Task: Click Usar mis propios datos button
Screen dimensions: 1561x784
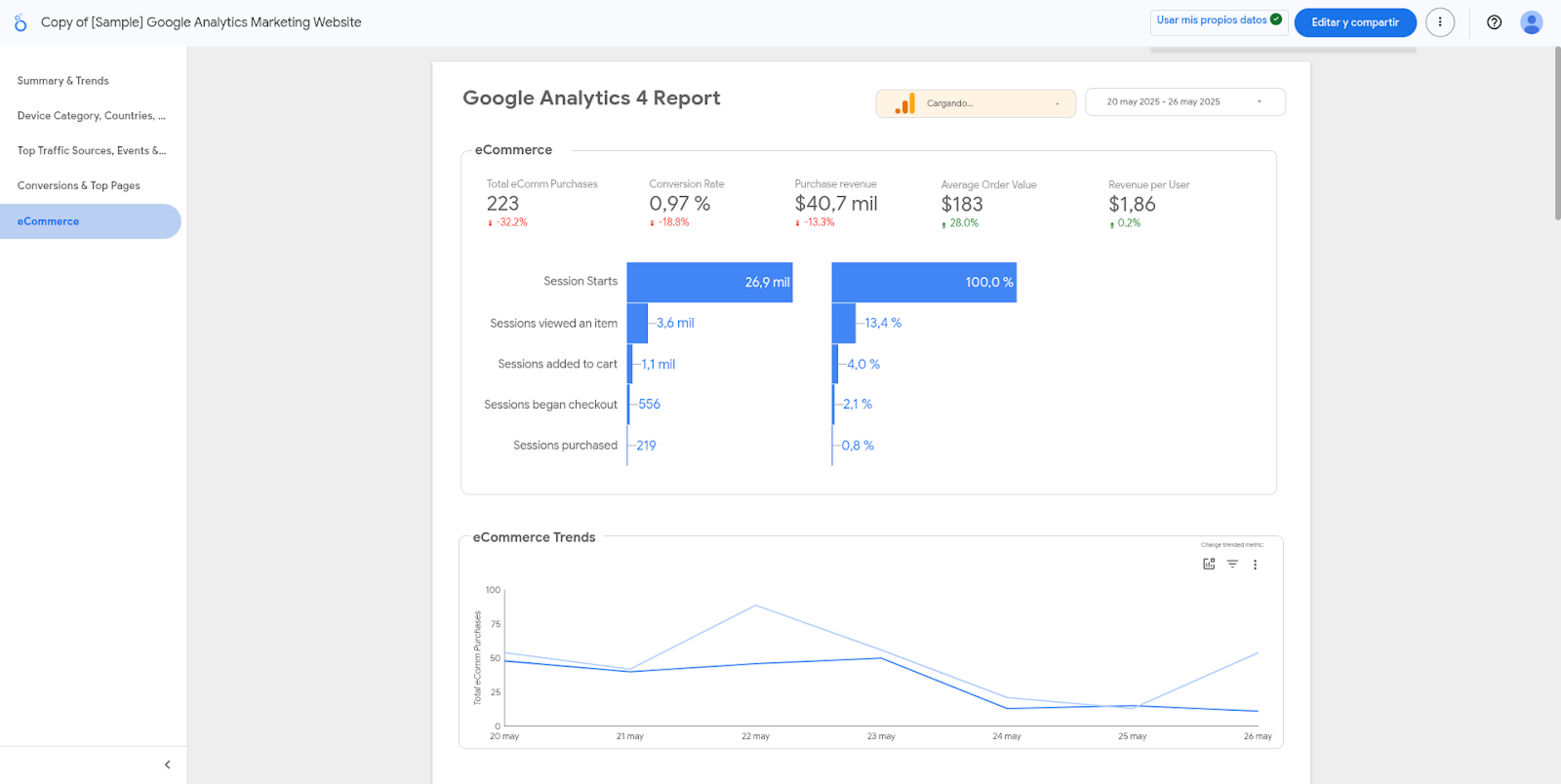Action: point(1220,21)
